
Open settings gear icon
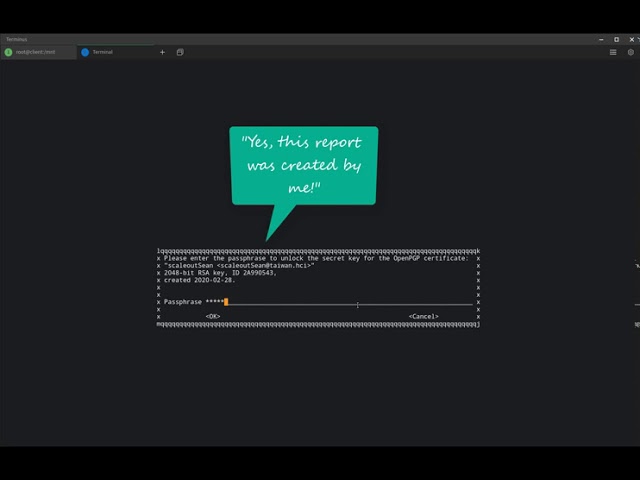tap(631, 52)
